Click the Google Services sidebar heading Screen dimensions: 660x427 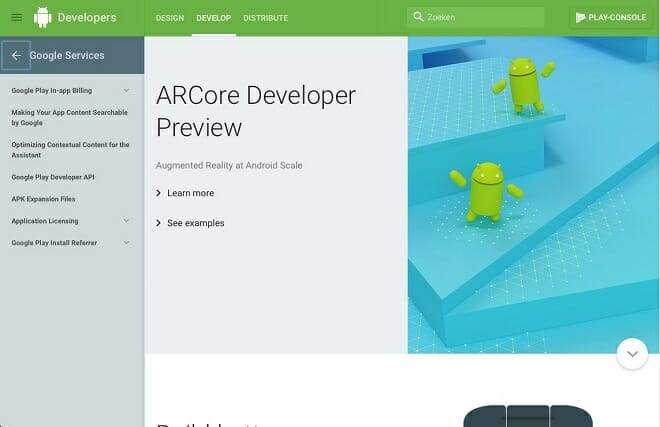[x=67, y=55]
